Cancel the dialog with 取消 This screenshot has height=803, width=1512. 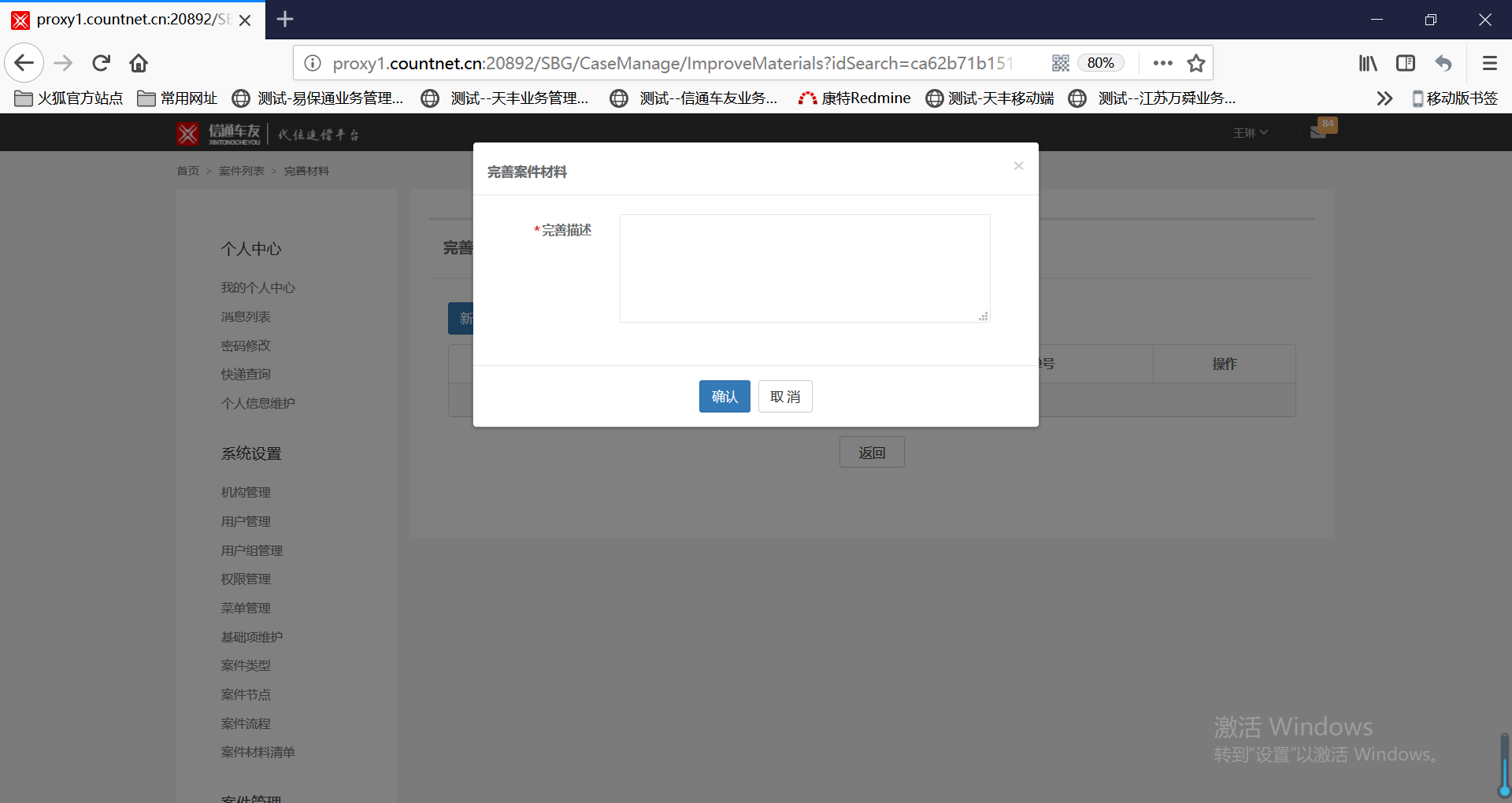click(x=785, y=397)
